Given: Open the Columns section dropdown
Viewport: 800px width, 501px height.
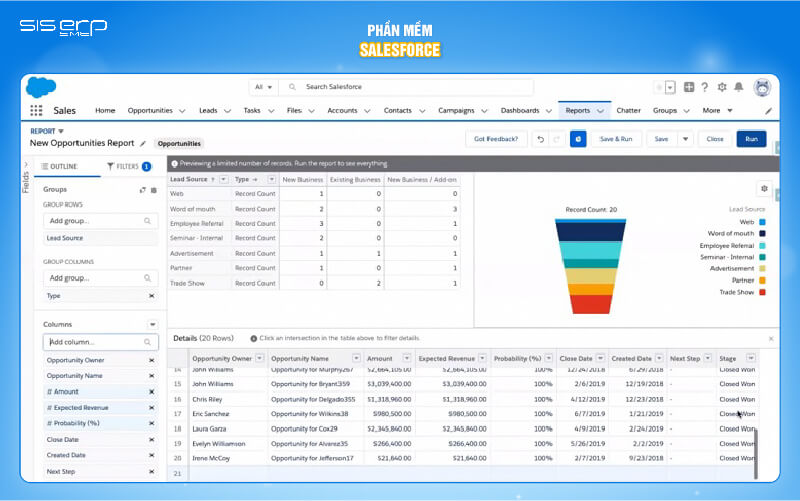Looking at the screenshot, I should 152,324.
